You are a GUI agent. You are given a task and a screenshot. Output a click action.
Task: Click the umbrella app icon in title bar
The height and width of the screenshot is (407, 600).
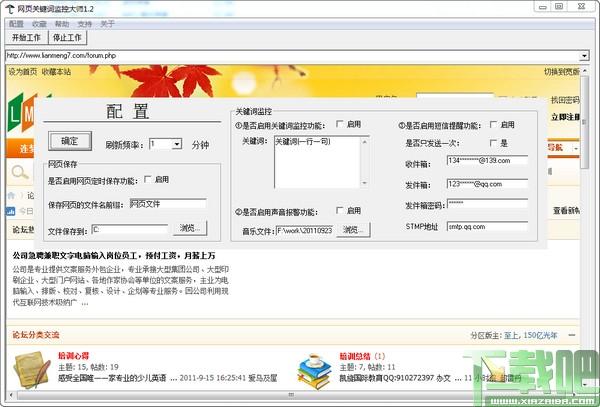[x=10, y=8]
